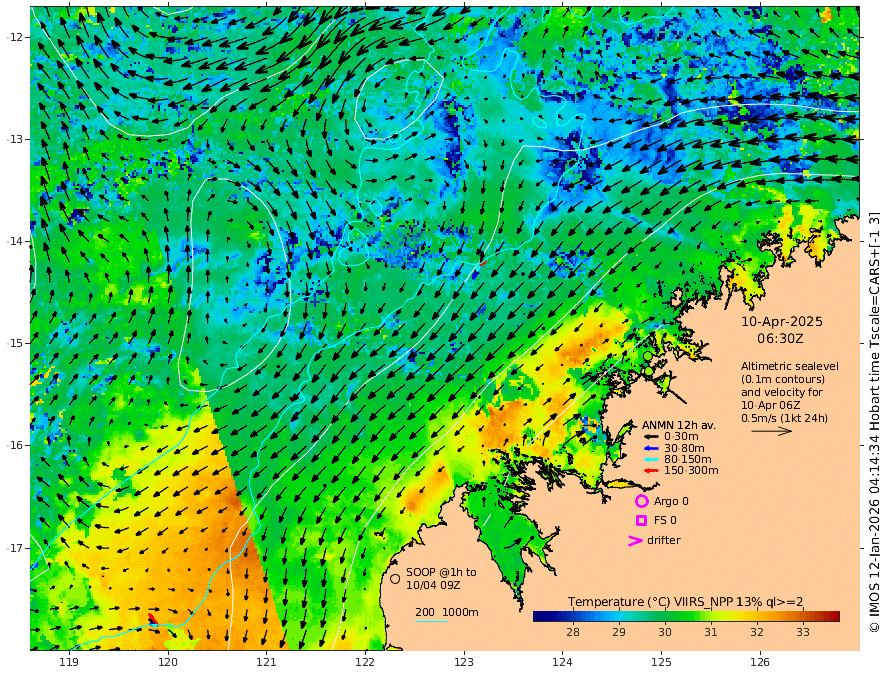Click colorbar tick label 30
The width and height of the screenshot is (880, 680).
coord(664,632)
